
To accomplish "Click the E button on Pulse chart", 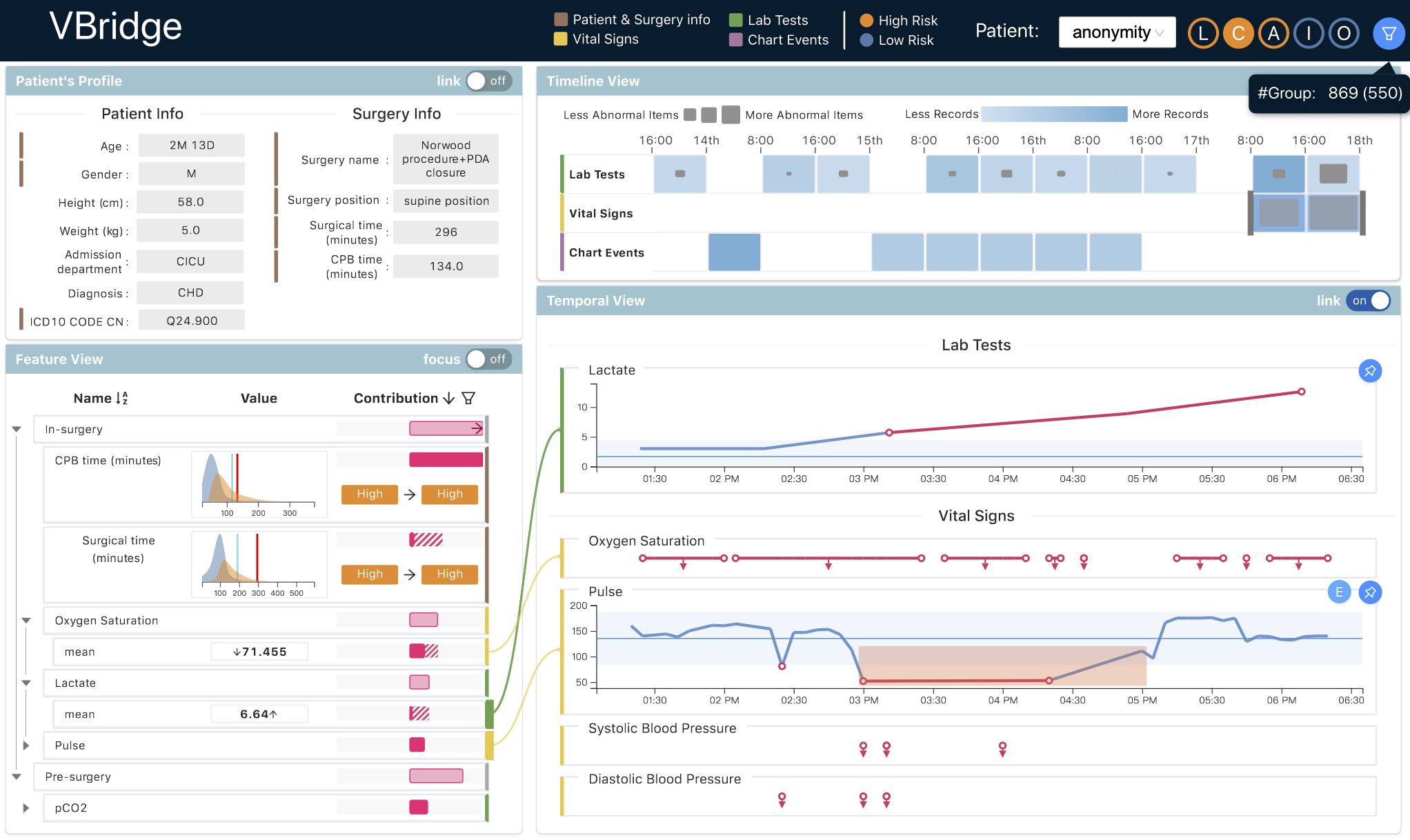I will pyautogui.click(x=1338, y=592).
